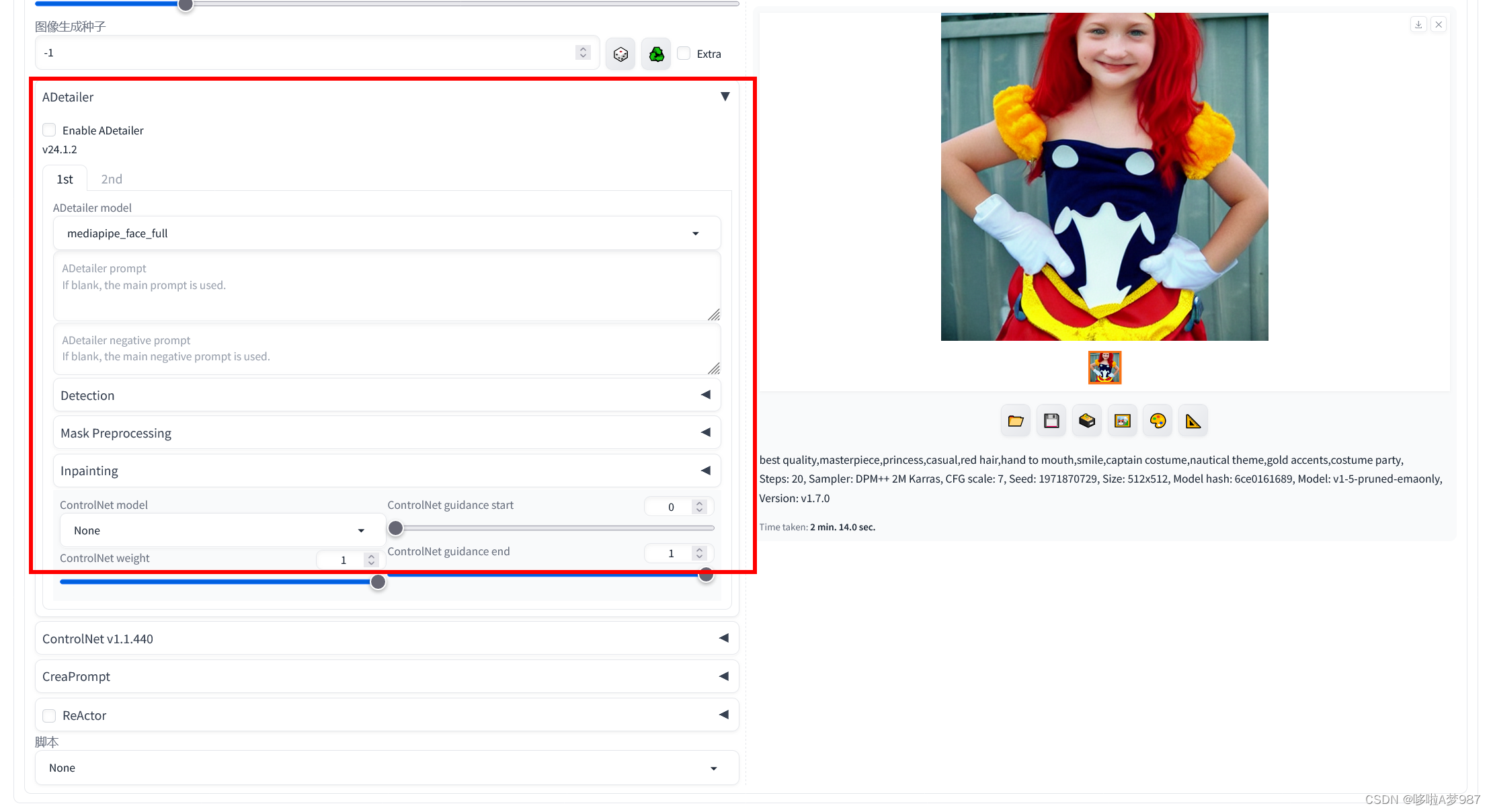Enable ADetailer checkbox
The width and height of the screenshot is (1491, 812).
49,130
